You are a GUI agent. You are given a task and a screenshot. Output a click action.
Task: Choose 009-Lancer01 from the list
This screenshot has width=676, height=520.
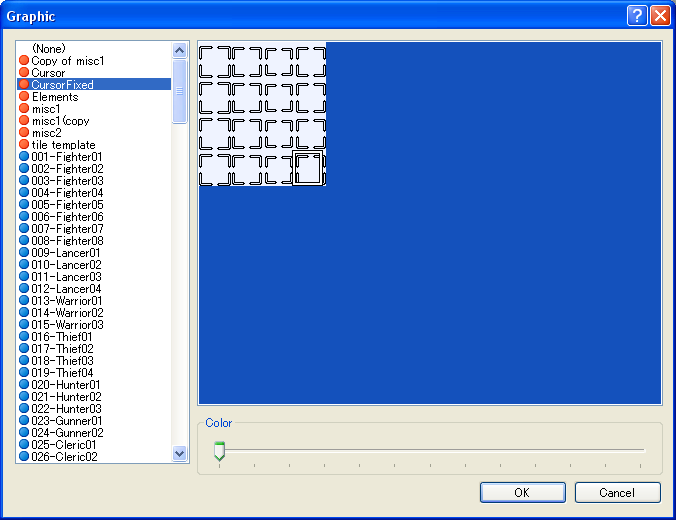(66, 253)
